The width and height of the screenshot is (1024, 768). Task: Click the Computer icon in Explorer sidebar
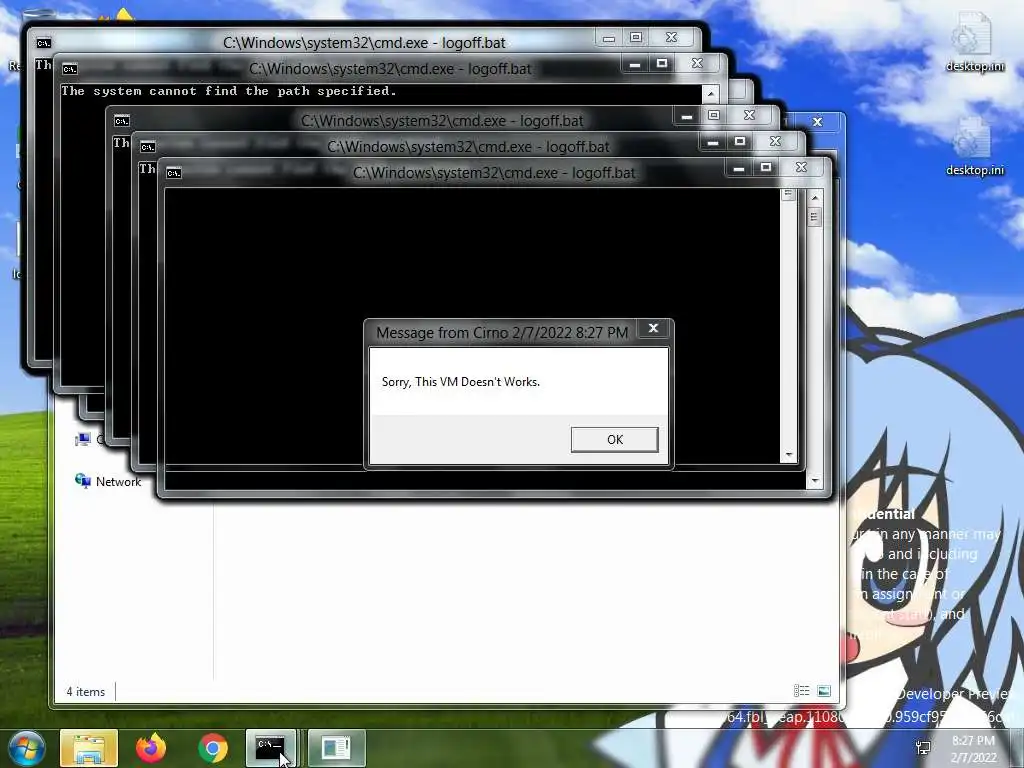82,440
